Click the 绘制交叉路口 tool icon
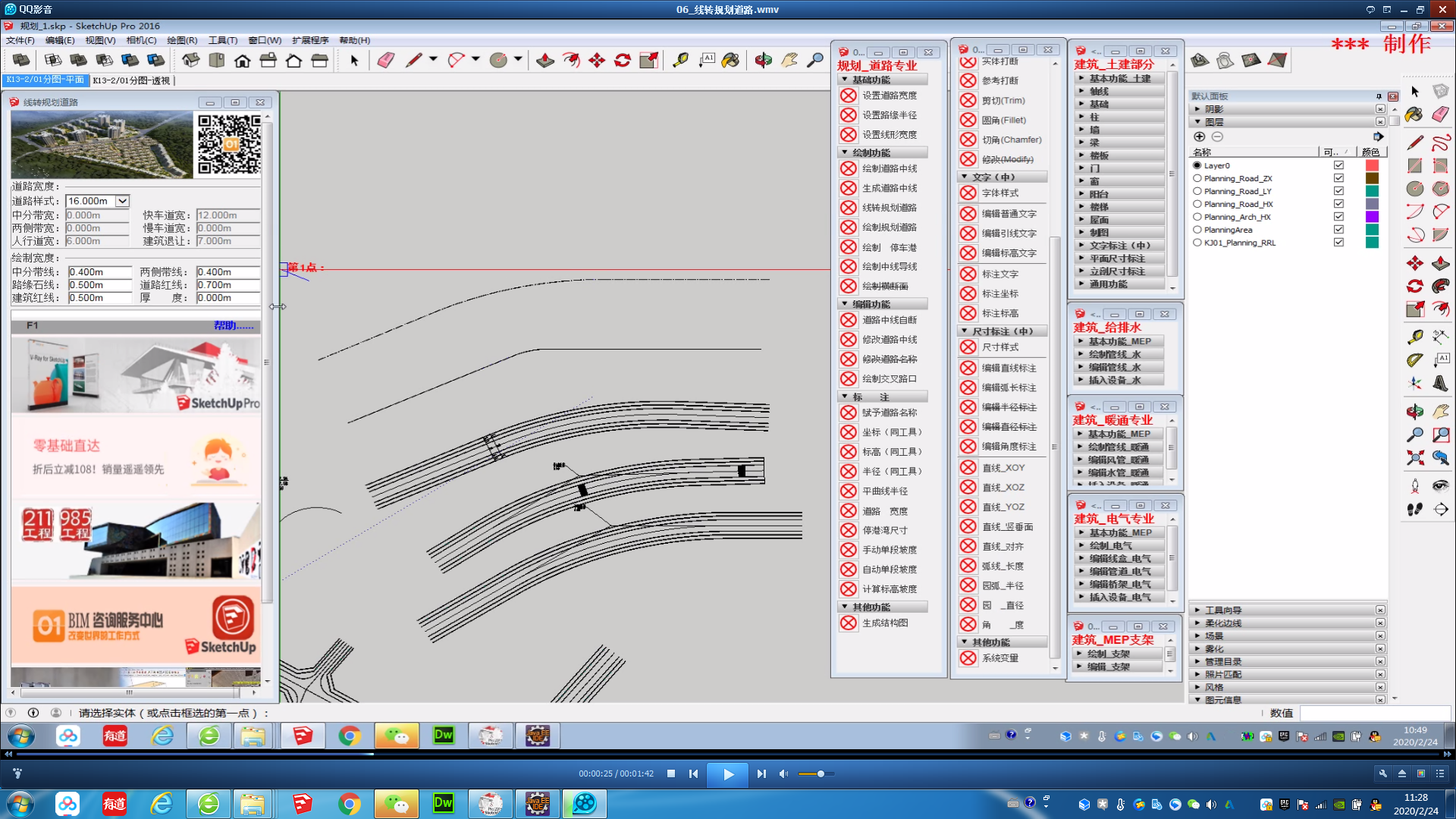 (849, 379)
